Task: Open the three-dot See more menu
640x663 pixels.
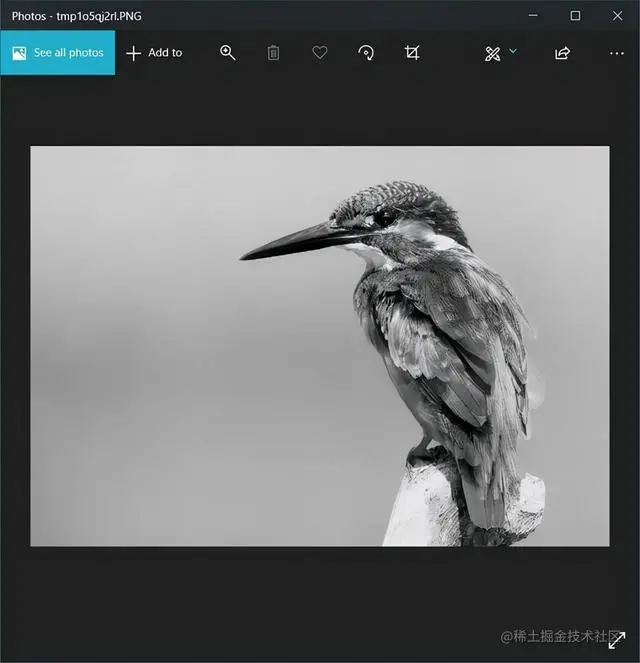Action: click(x=617, y=53)
